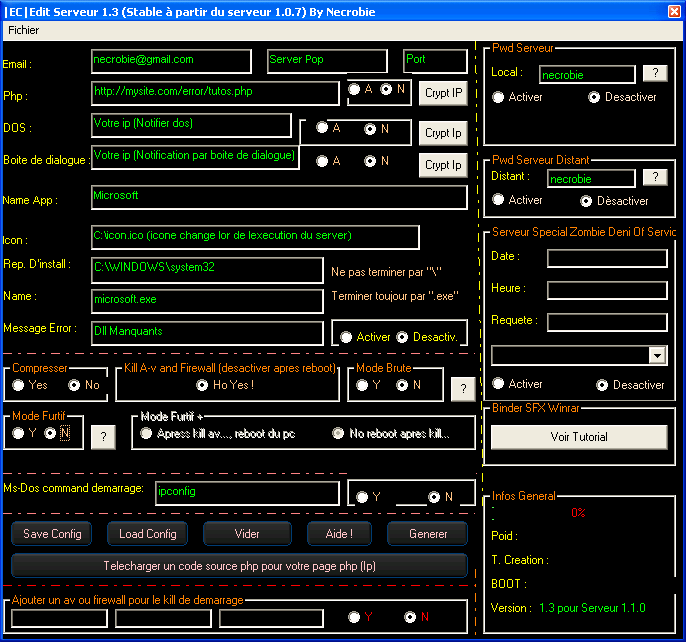This screenshot has width=686, height=642.
Task: Select Activer option beside Message Error field
Action: 346,337
